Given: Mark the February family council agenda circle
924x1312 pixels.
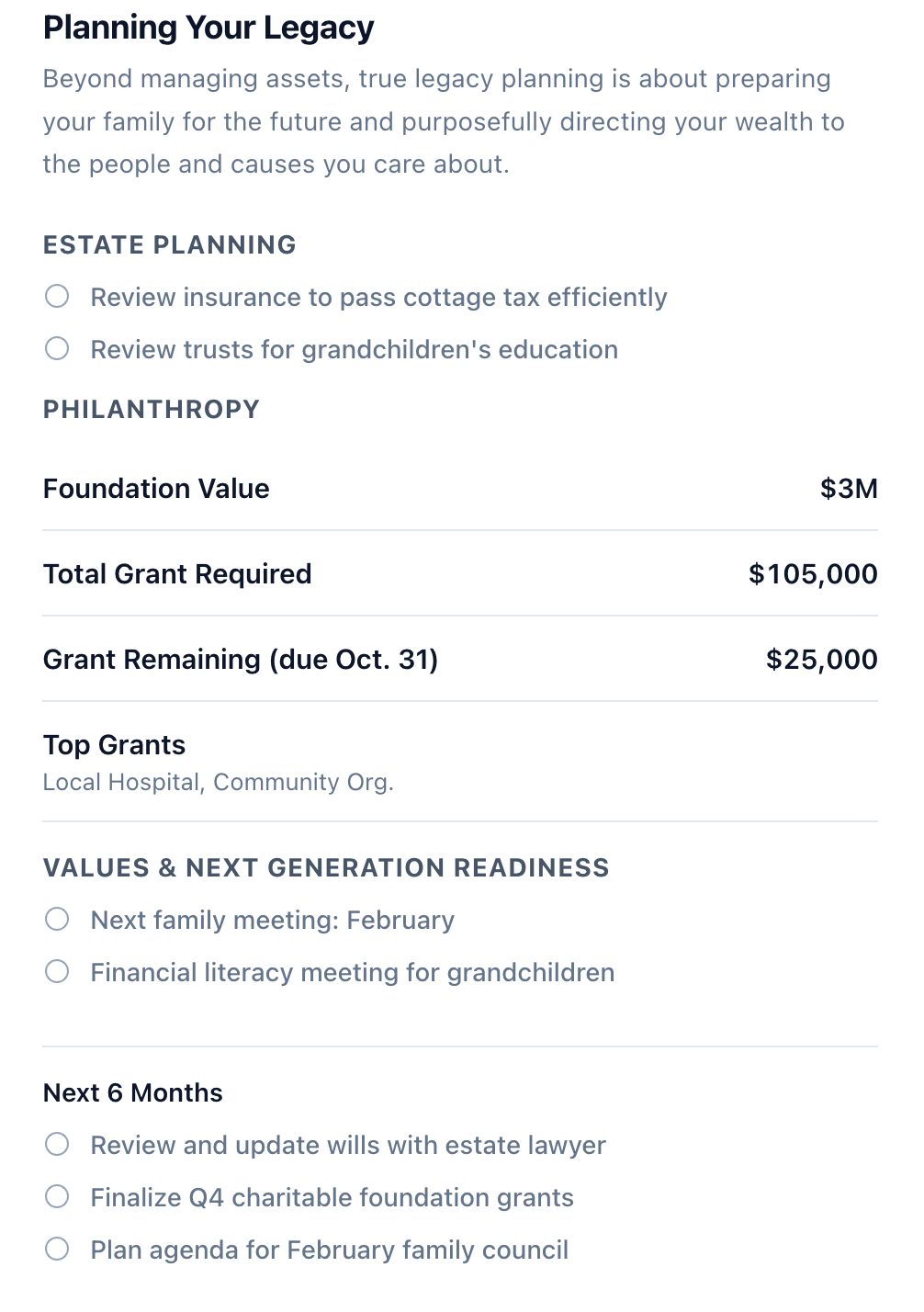Looking at the screenshot, I should 57,1249.
